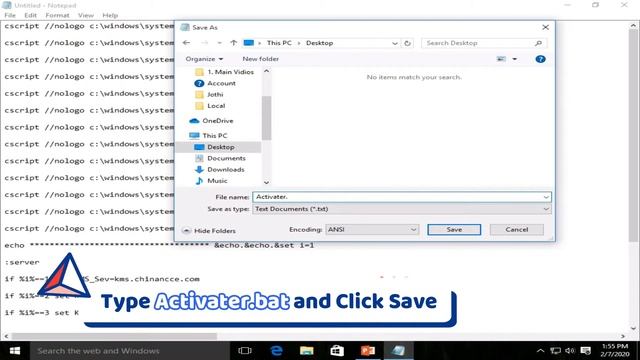Show hidden tray icons chevron

coord(540,351)
